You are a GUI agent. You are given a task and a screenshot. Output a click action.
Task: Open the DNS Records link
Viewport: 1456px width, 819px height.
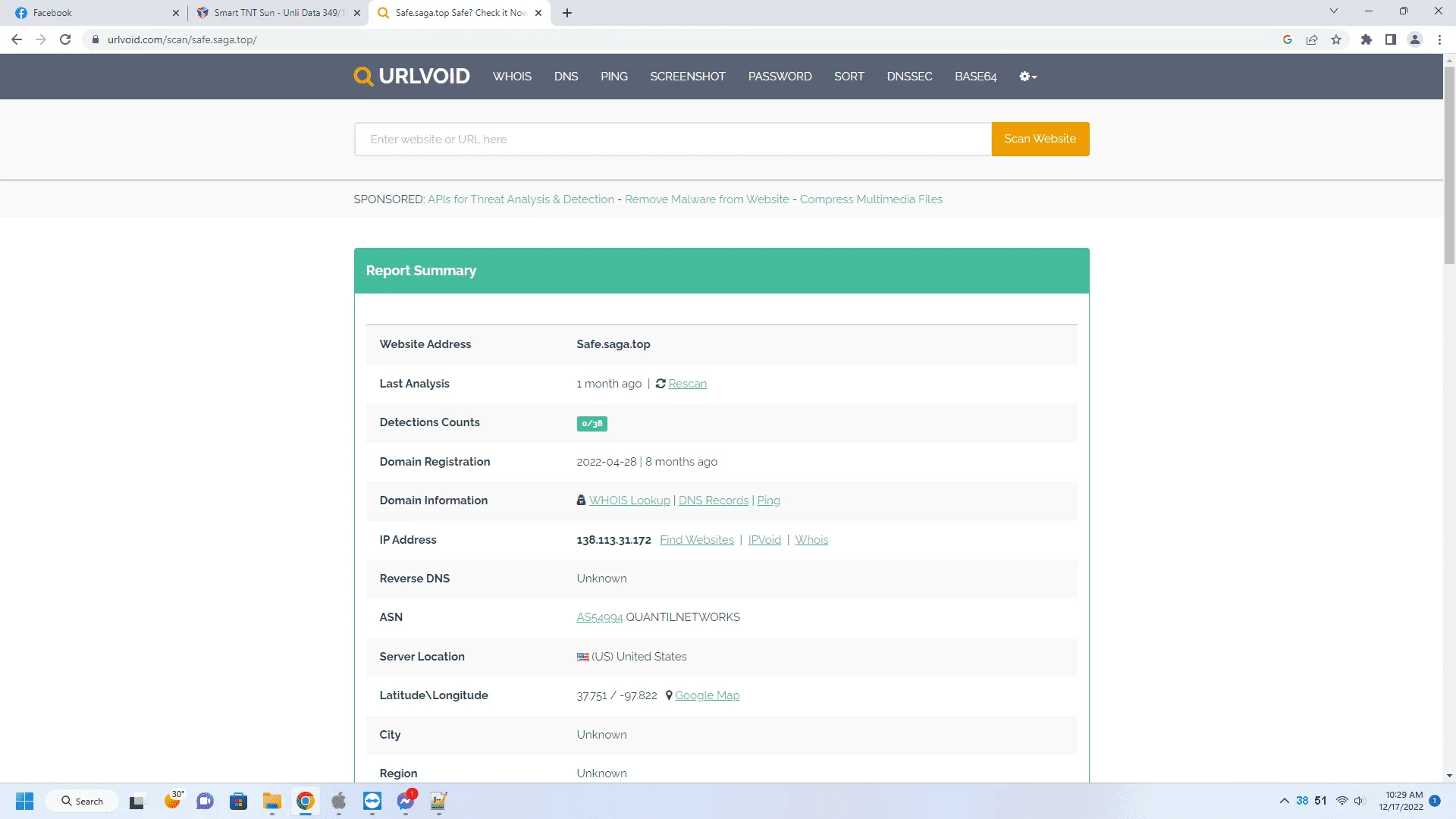click(714, 500)
